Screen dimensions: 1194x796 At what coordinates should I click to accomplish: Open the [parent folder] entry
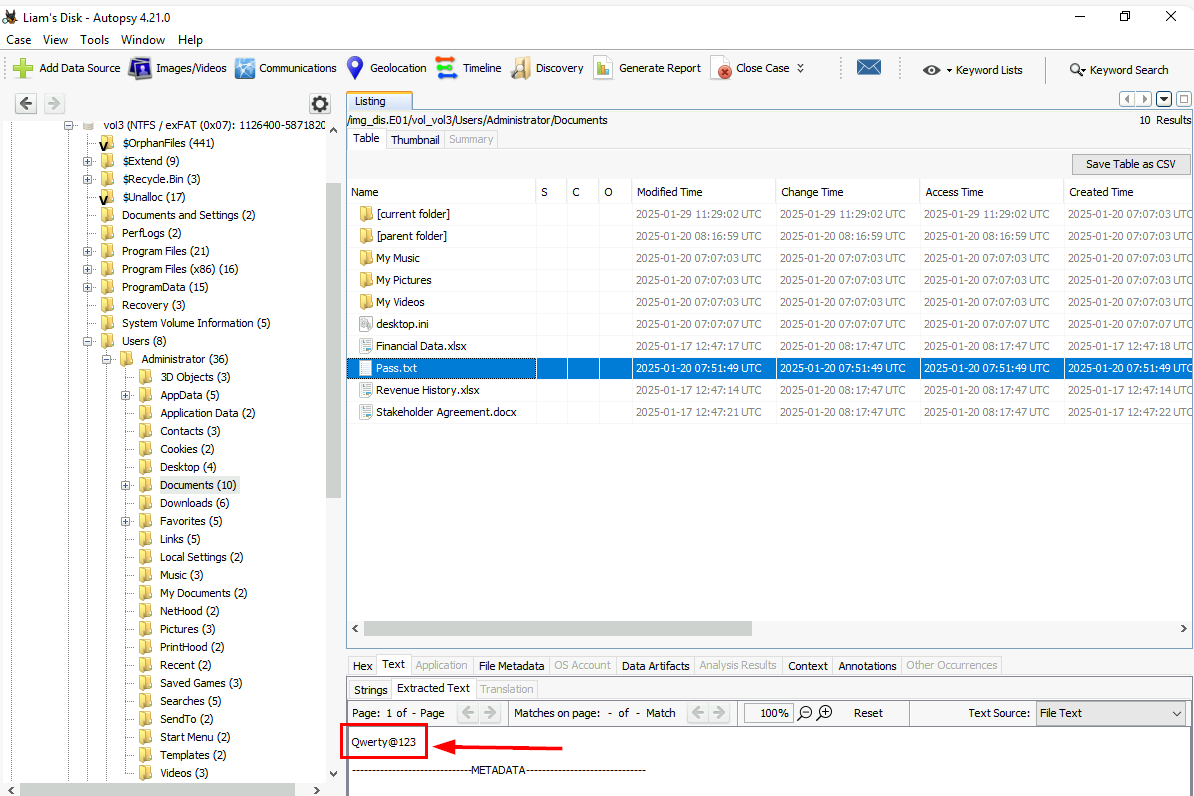[x=411, y=236]
